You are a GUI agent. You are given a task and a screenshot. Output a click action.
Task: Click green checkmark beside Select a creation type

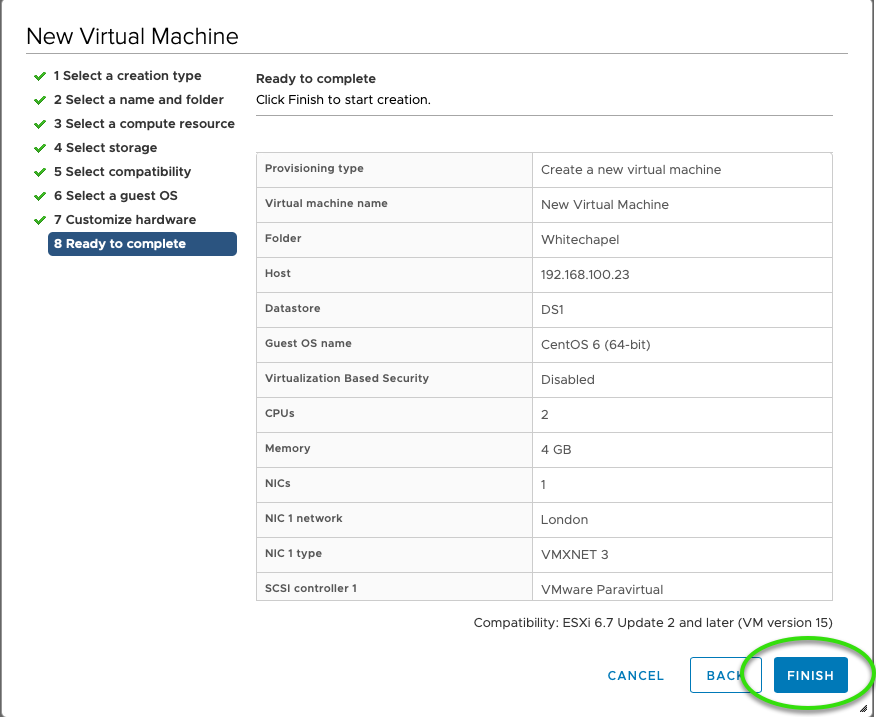coord(40,76)
